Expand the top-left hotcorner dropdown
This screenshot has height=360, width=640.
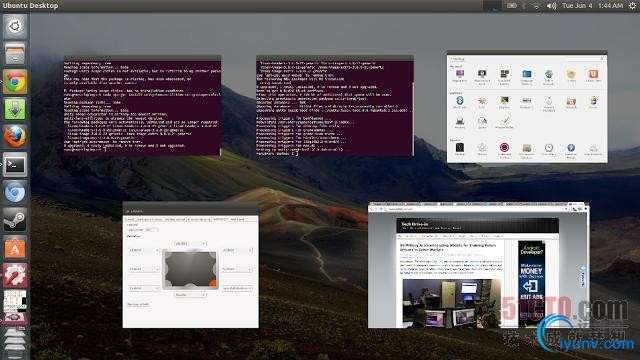point(144,250)
